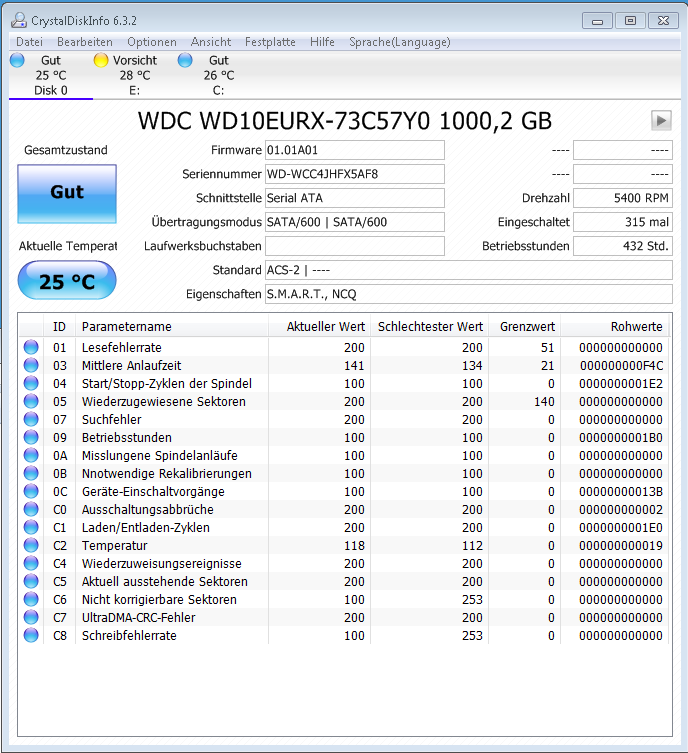The height and width of the screenshot is (753, 688).
Task: Click the Standard ACS-2 field
Action: [x=469, y=270]
